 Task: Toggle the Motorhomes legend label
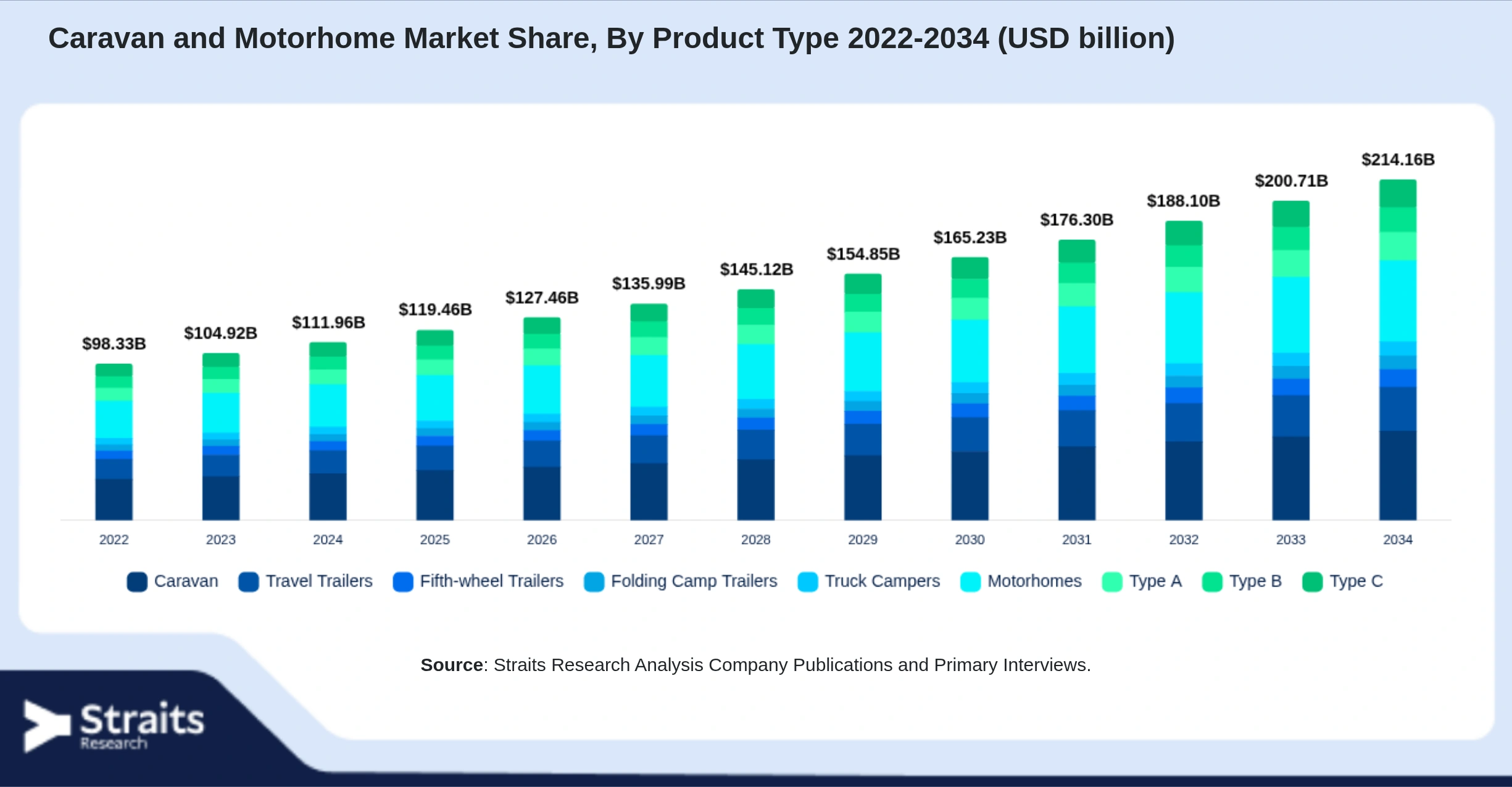pos(1035,581)
